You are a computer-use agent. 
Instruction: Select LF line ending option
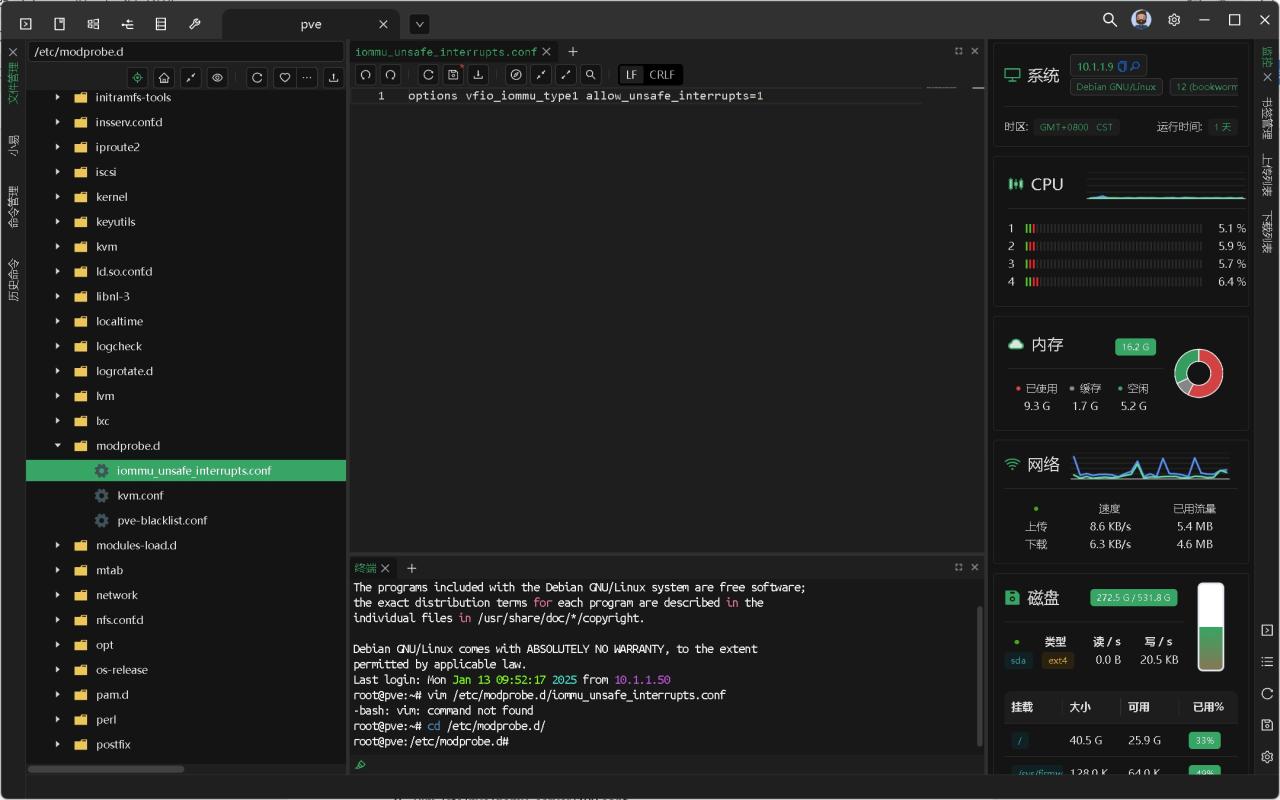pyautogui.click(x=631, y=75)
